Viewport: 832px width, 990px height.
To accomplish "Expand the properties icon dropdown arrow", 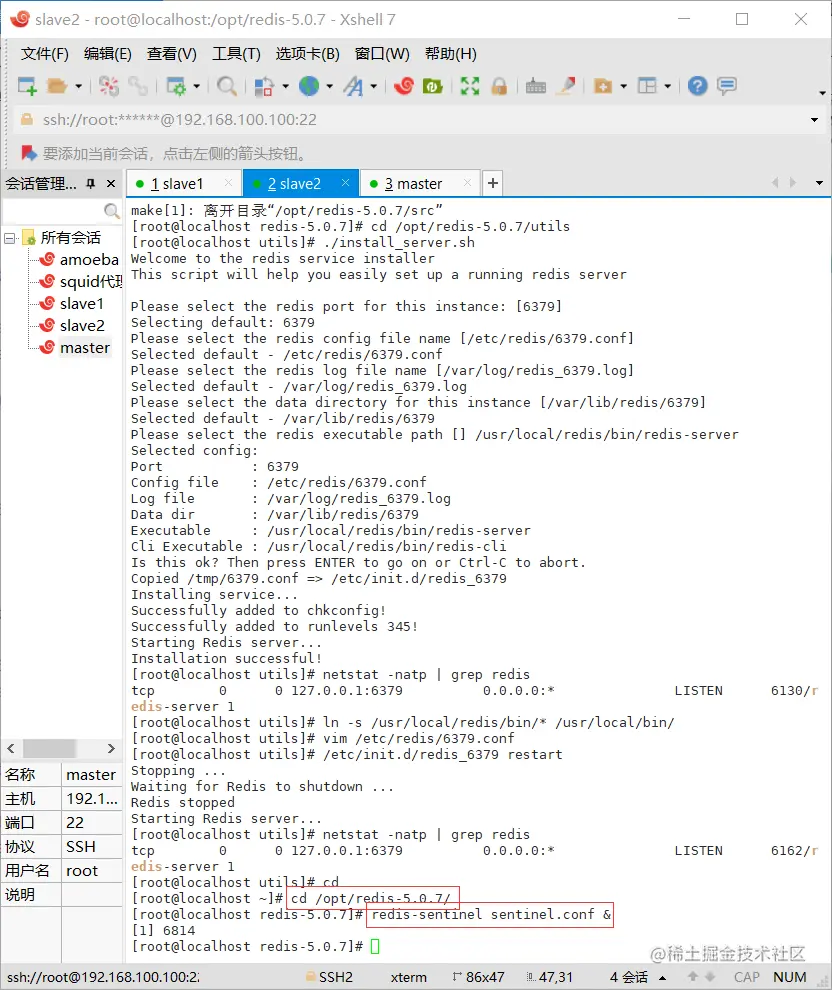I will 196,86.
